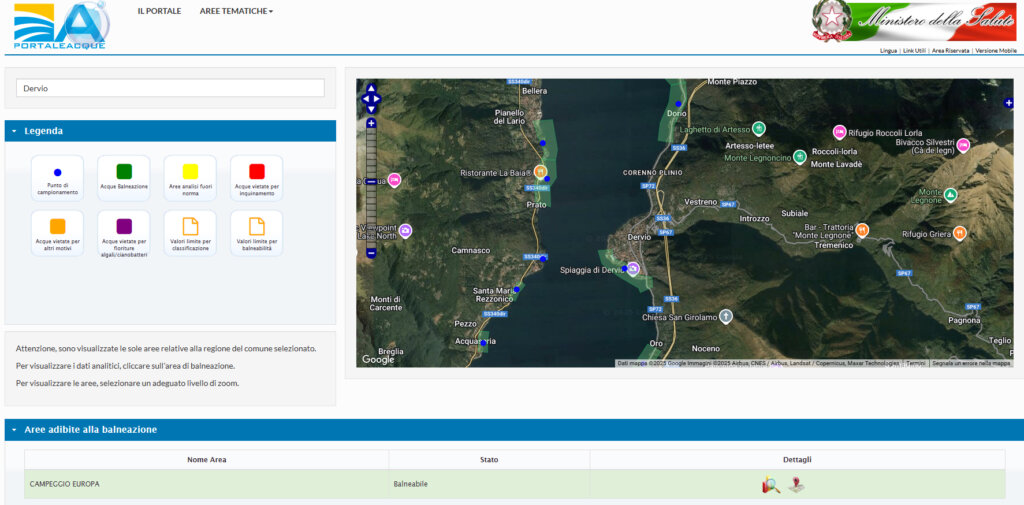Click Segnala un errore nella mappa
This screenshot has width=1024, height=505.
pyautogui.click(x=972, y=363)
